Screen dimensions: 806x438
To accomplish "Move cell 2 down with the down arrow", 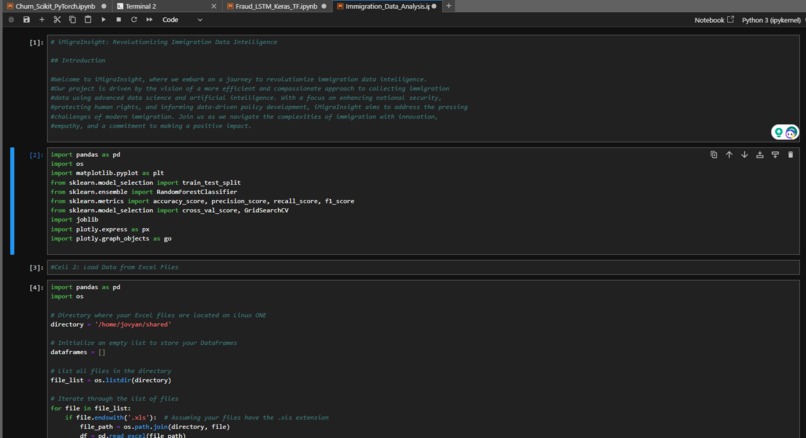I will pyautogui.click(x=744, y=155).
